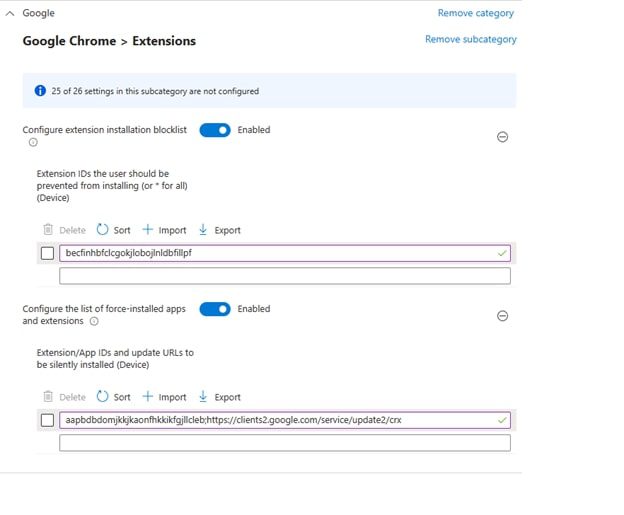The height and width of the screenshot is (515, 624).
Task: Remove the extension installation blocklist setting
Action: click(x=502, y=137)
